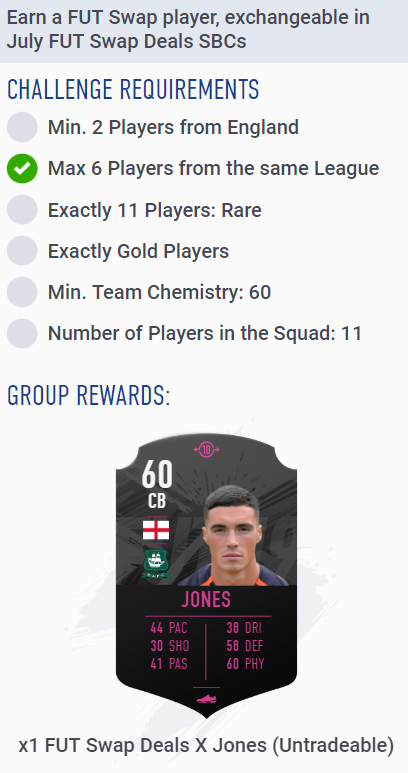Viewport: 408px width, 773px height.
Task: Click the green checkmark status icon
Action: pyautogui.click(x=22, y=169)
